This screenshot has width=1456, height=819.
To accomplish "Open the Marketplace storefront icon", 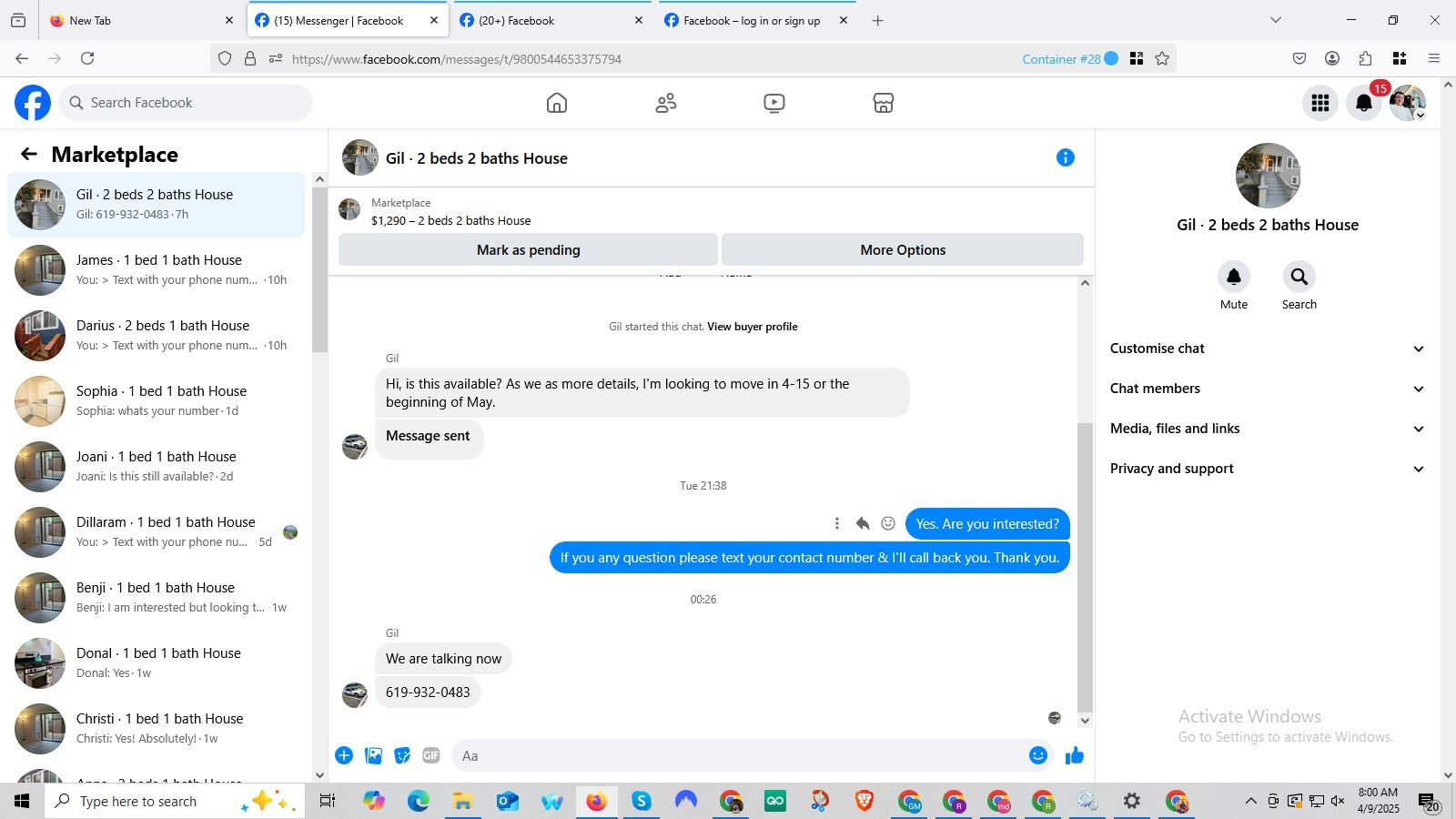I will click(884, 103).
